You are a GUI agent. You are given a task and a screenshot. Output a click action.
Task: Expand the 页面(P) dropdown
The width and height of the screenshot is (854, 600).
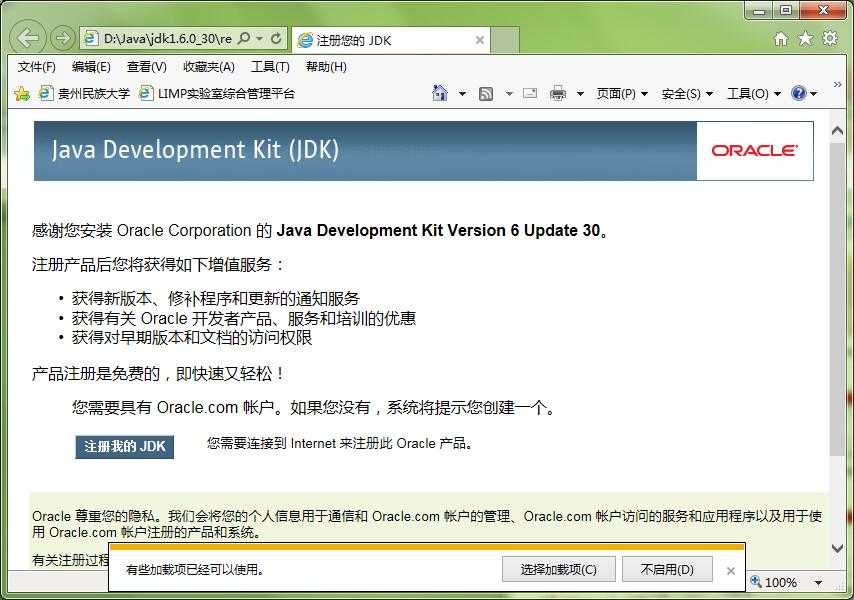click(622, 93)
